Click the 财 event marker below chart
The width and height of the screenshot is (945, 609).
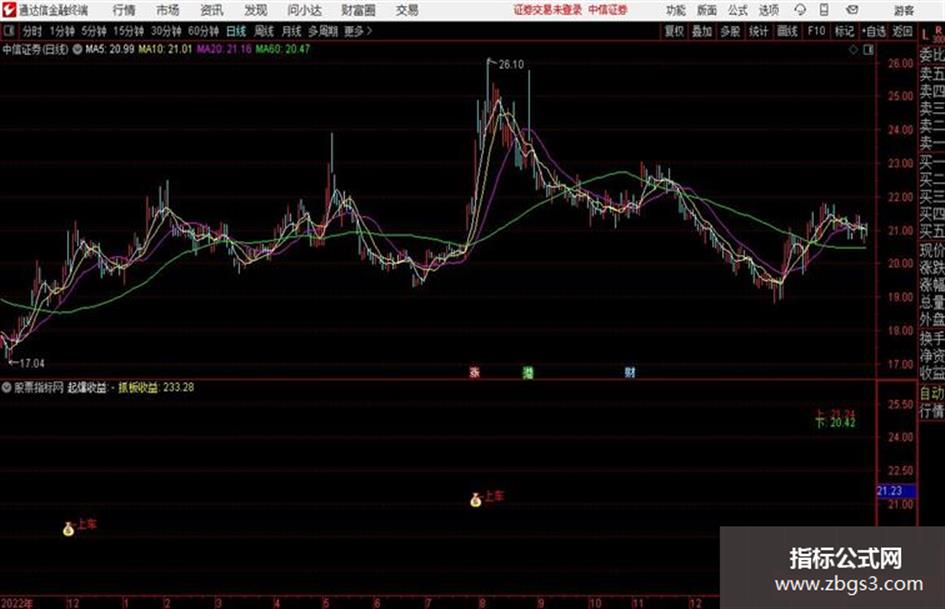630,372
